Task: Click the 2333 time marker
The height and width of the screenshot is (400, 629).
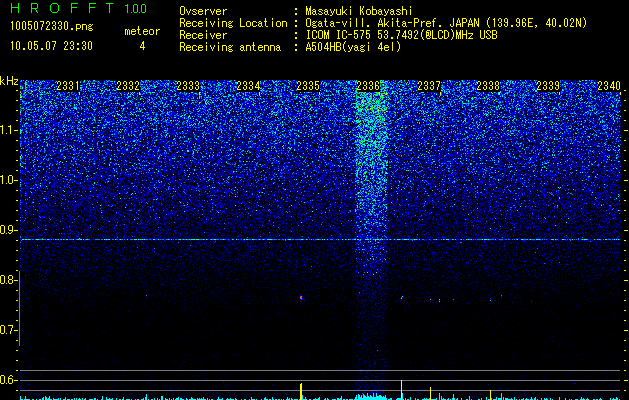Action: 188,86
